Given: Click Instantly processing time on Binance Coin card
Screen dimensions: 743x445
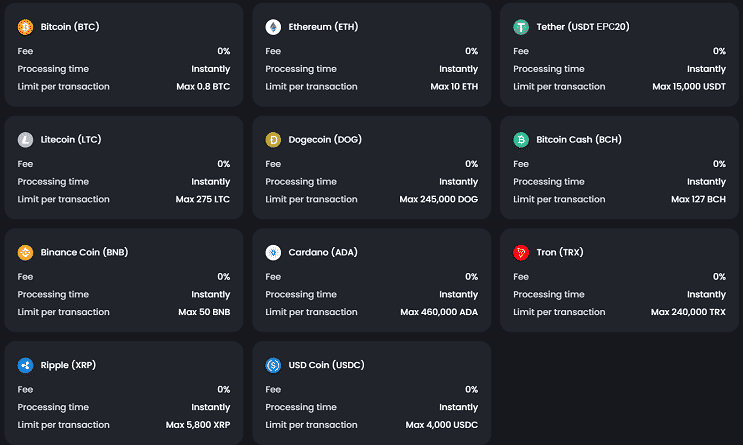Looking at the screenshot, I should click(211, 295).
